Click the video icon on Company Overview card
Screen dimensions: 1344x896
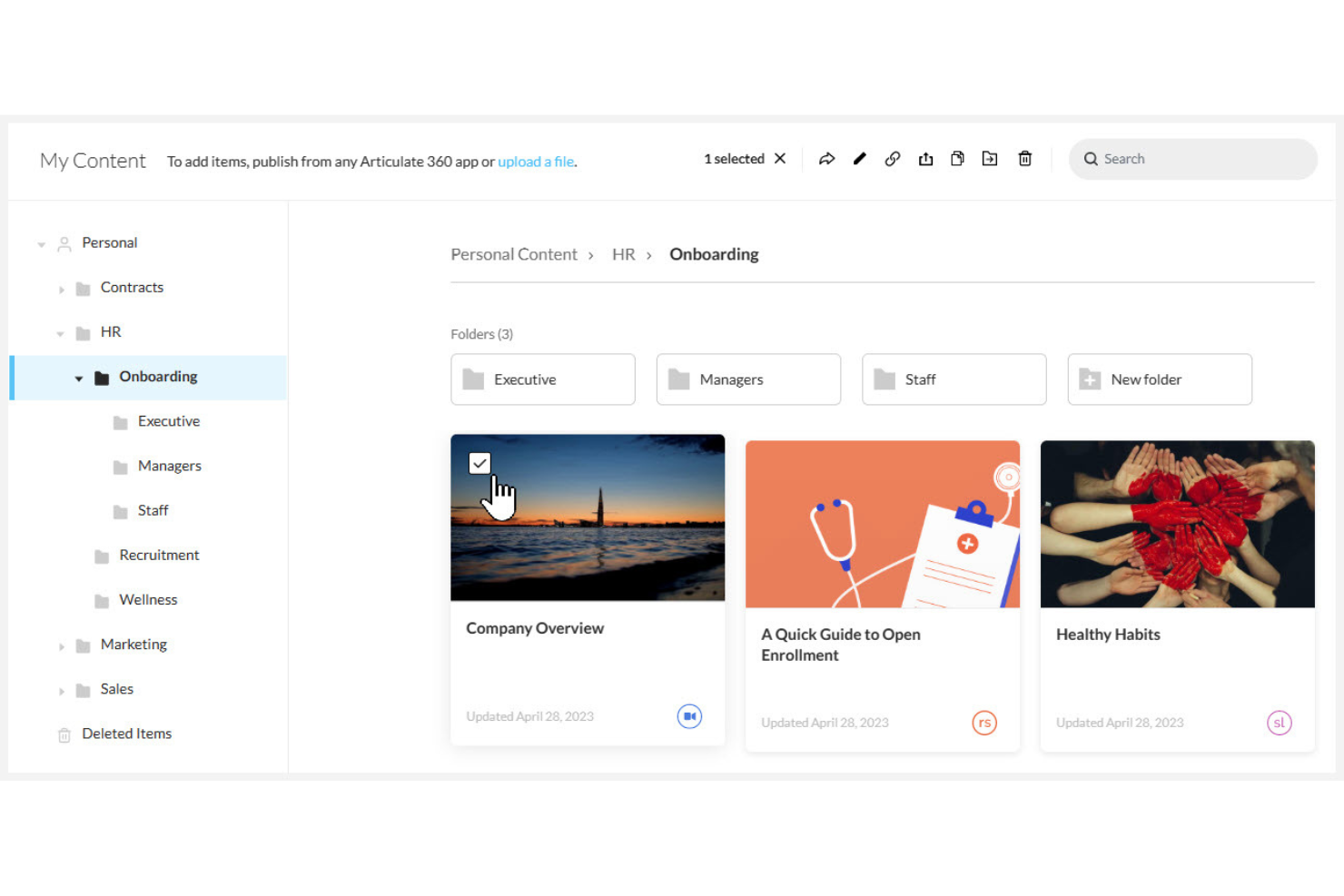[689, 716]
